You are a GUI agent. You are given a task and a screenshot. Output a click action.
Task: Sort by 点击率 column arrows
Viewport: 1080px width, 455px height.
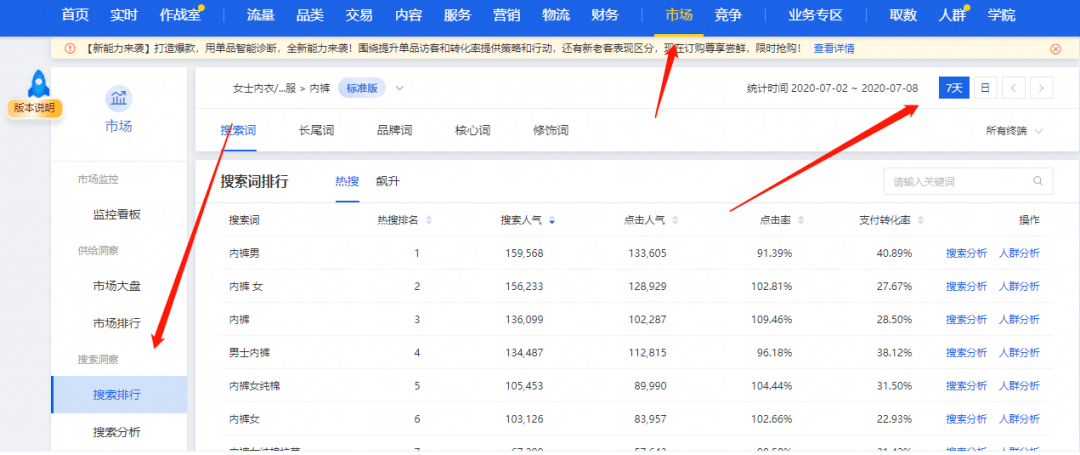(x=798, y=221)
